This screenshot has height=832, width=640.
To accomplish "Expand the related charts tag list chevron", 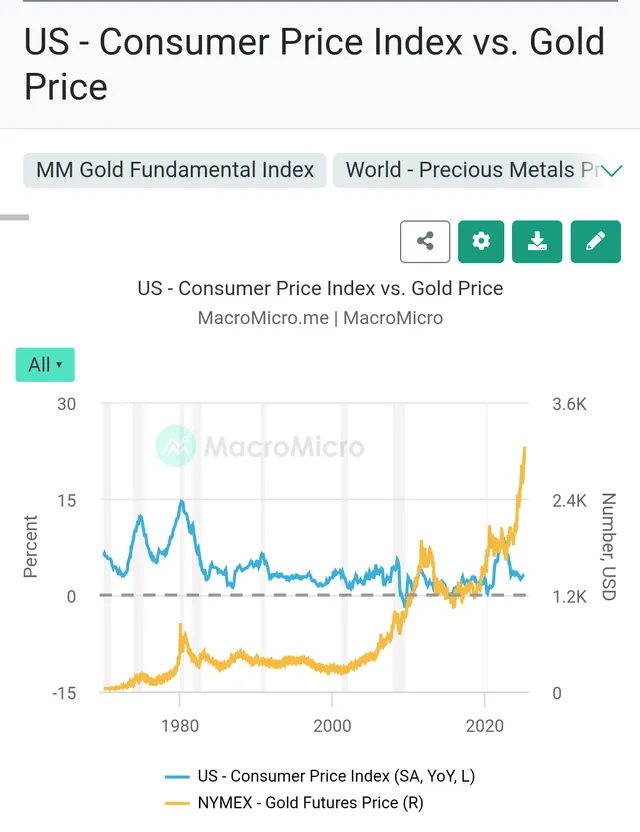I will pos(611,171).
